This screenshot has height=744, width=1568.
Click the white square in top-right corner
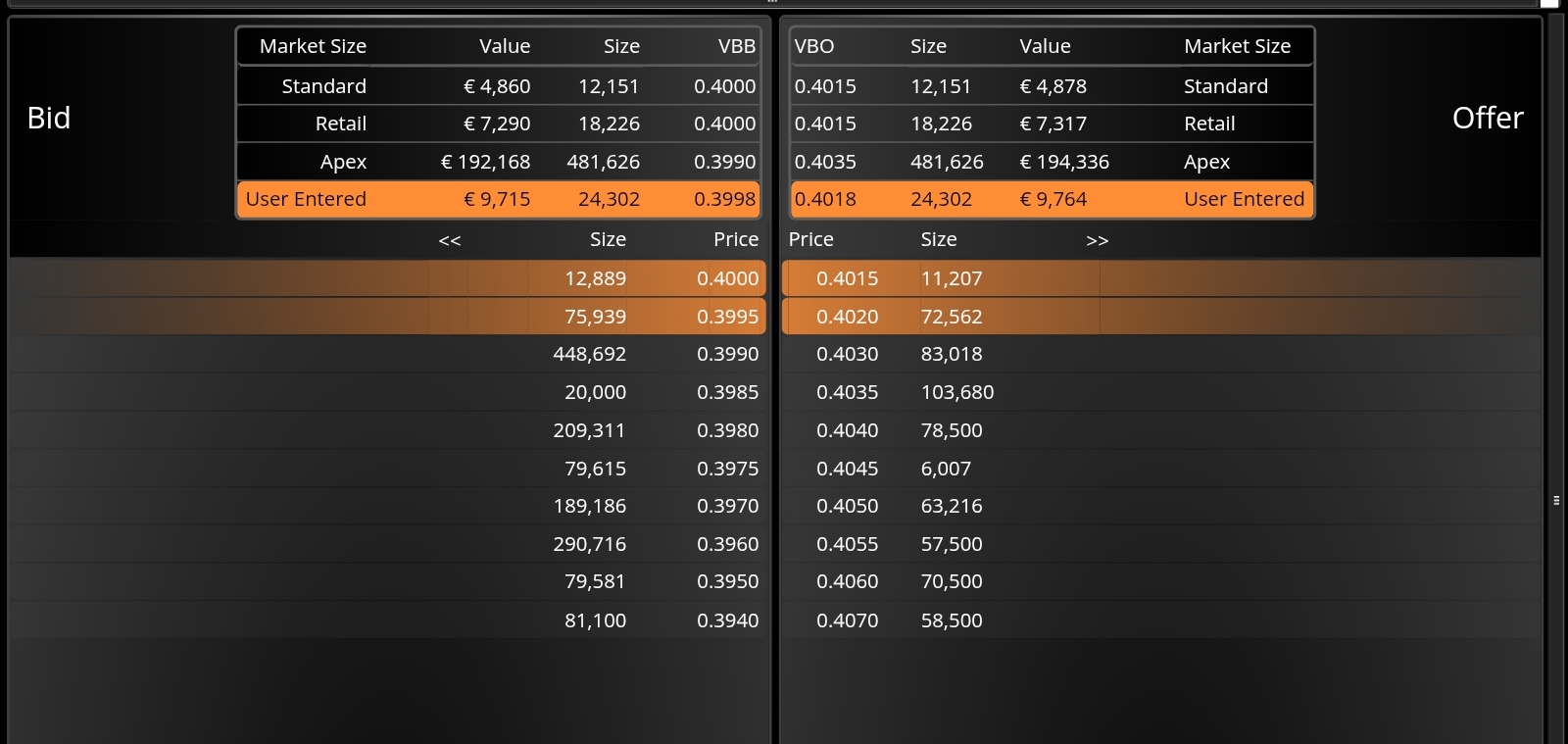click(1549, 3)
